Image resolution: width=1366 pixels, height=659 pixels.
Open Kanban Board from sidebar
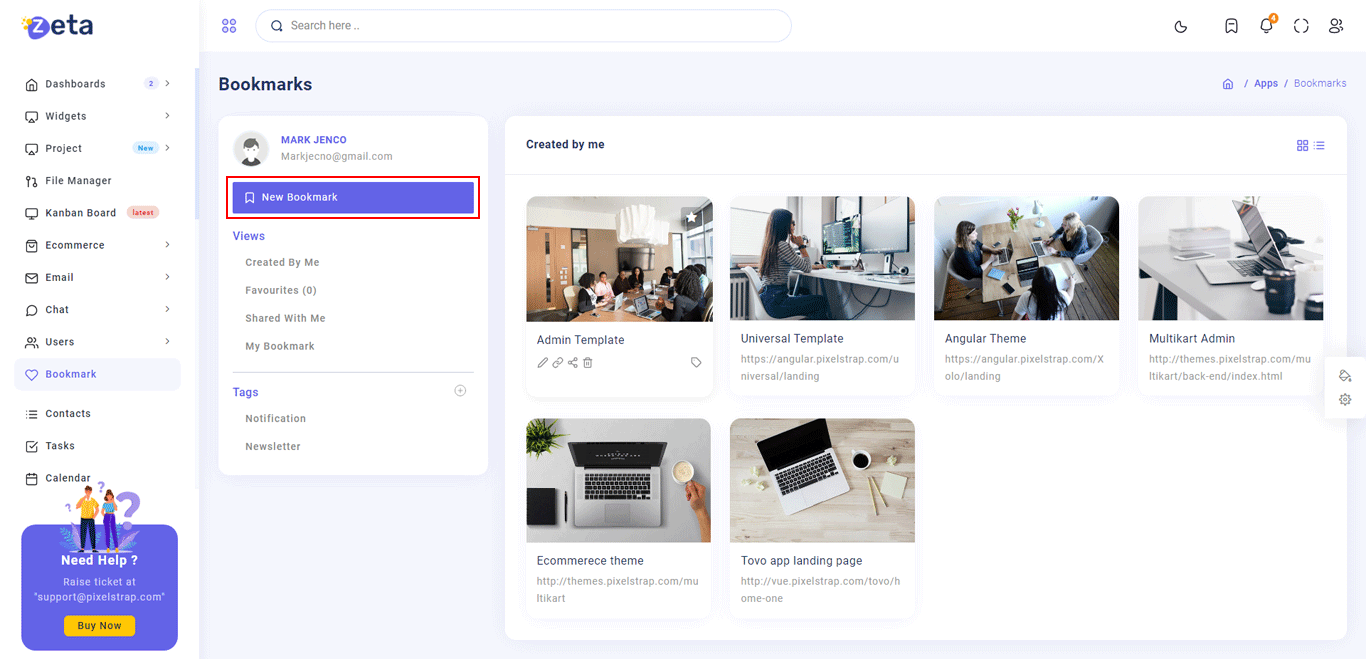[x=81, y=213]
